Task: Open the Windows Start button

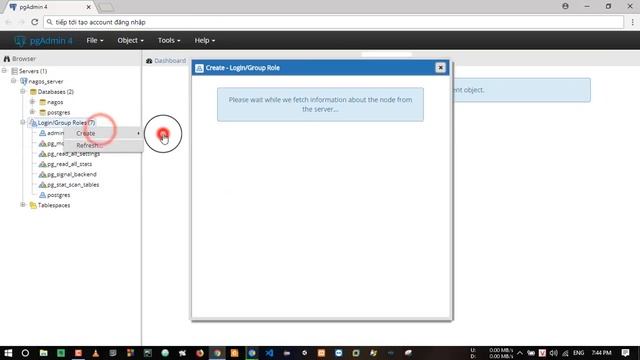Action: pyautogui.click(x=8, y=353)
